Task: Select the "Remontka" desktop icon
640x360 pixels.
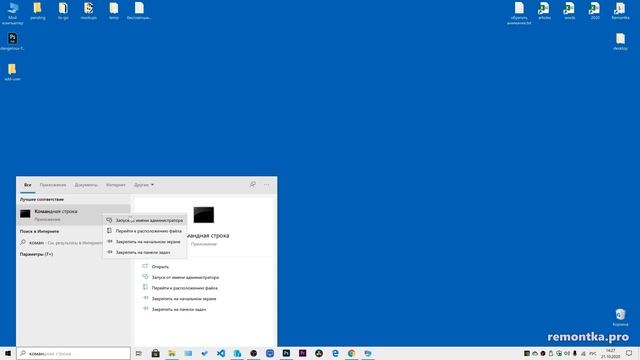Action: 620,11
